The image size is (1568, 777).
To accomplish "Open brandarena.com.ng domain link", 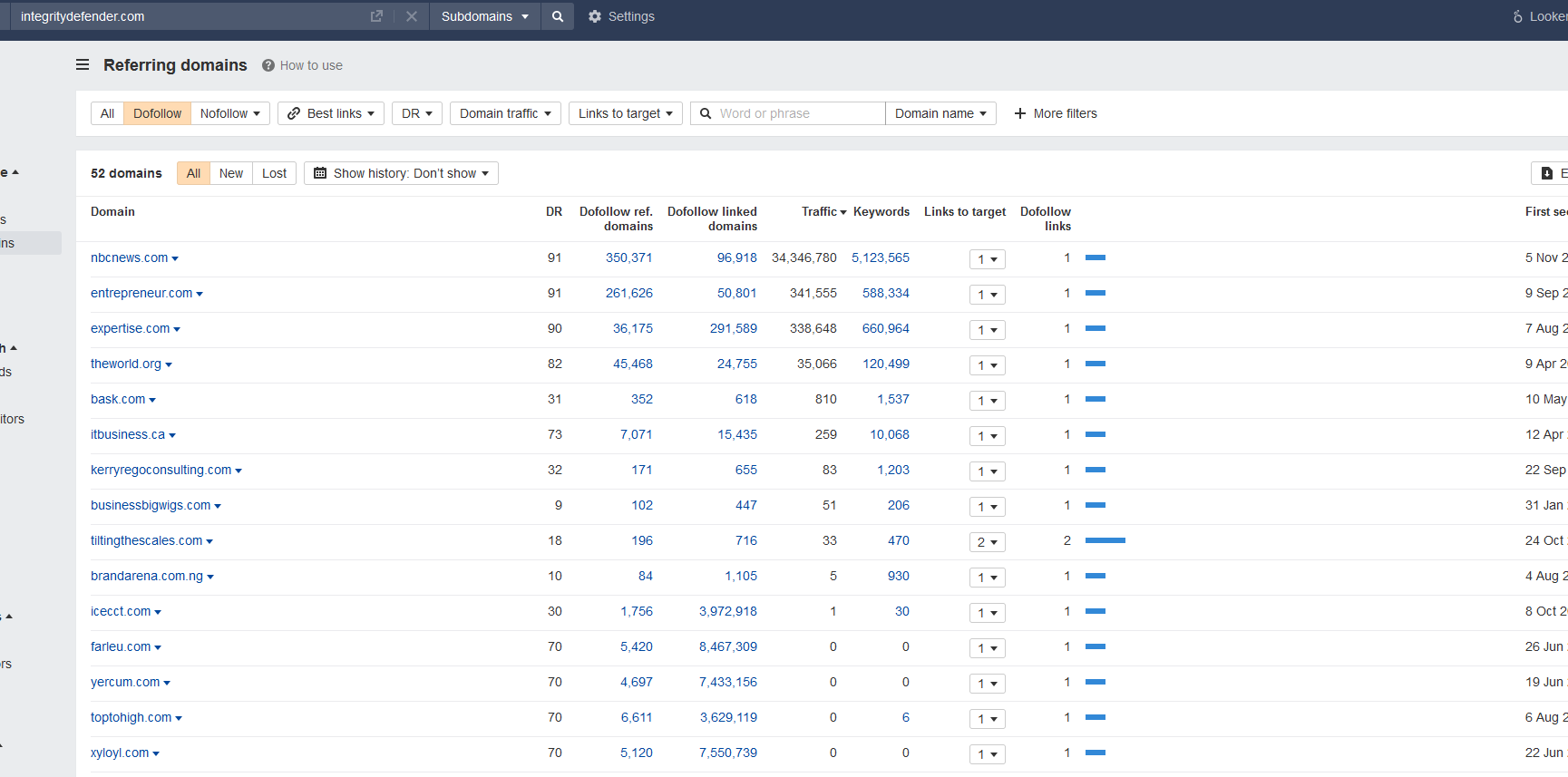I will 147,576.
